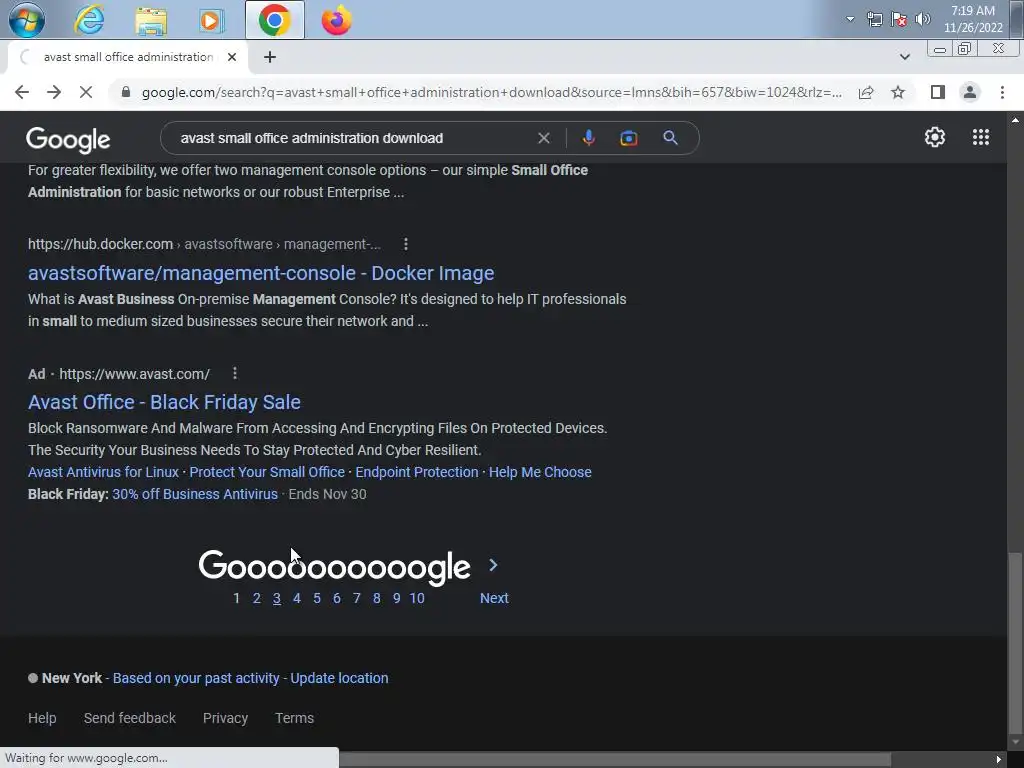Viewport: 1024px width, 768px height.
Task: Show hidden system tray icons
Action: click(850, 19)
